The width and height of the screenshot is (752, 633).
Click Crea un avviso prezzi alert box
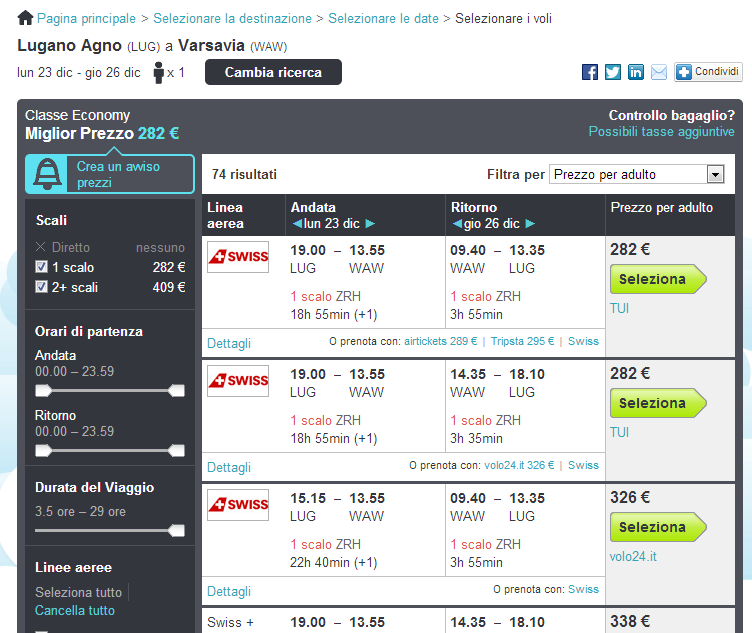click(x=110, y=174)
